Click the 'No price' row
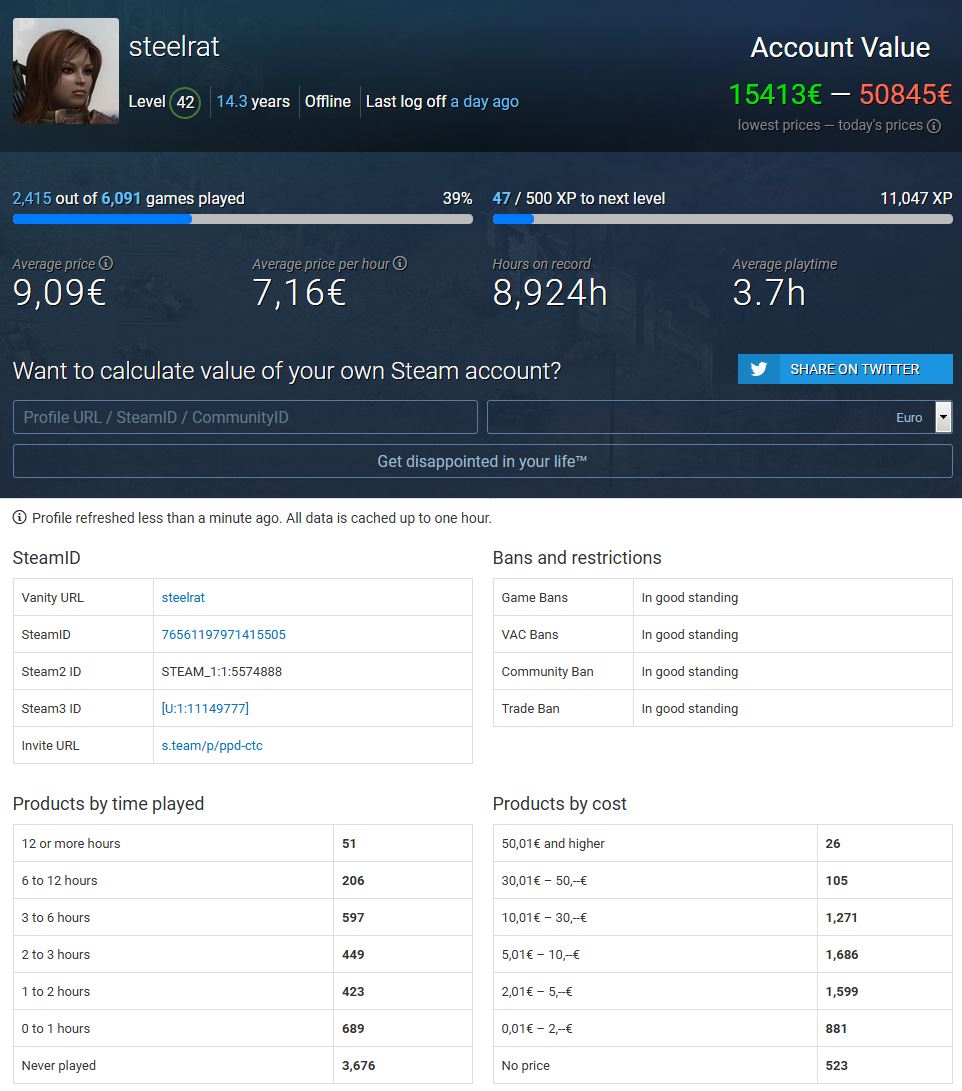The image size is (962, 1091). [723, 1065]
